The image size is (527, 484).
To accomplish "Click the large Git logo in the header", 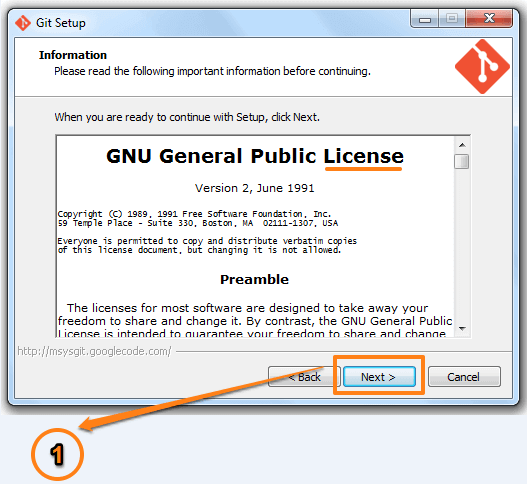I will 482,67.
